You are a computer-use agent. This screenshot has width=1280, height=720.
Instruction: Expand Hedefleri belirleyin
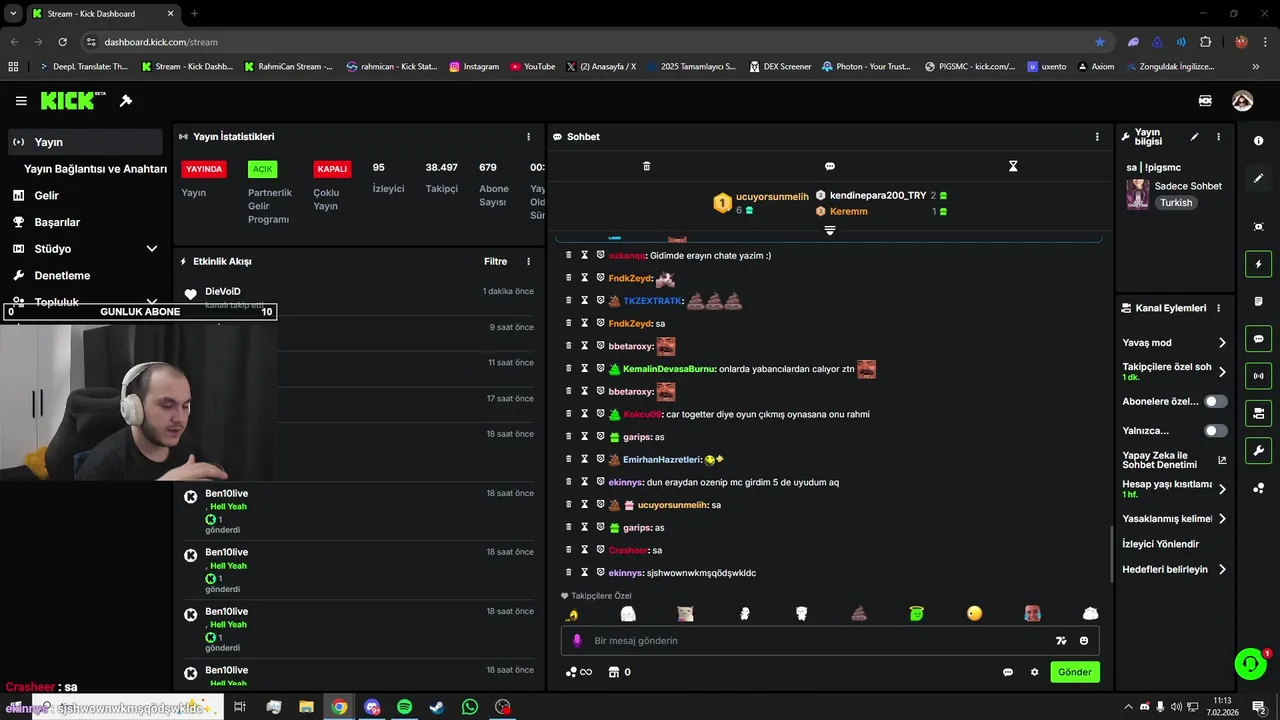click(x=1222, y=570)
